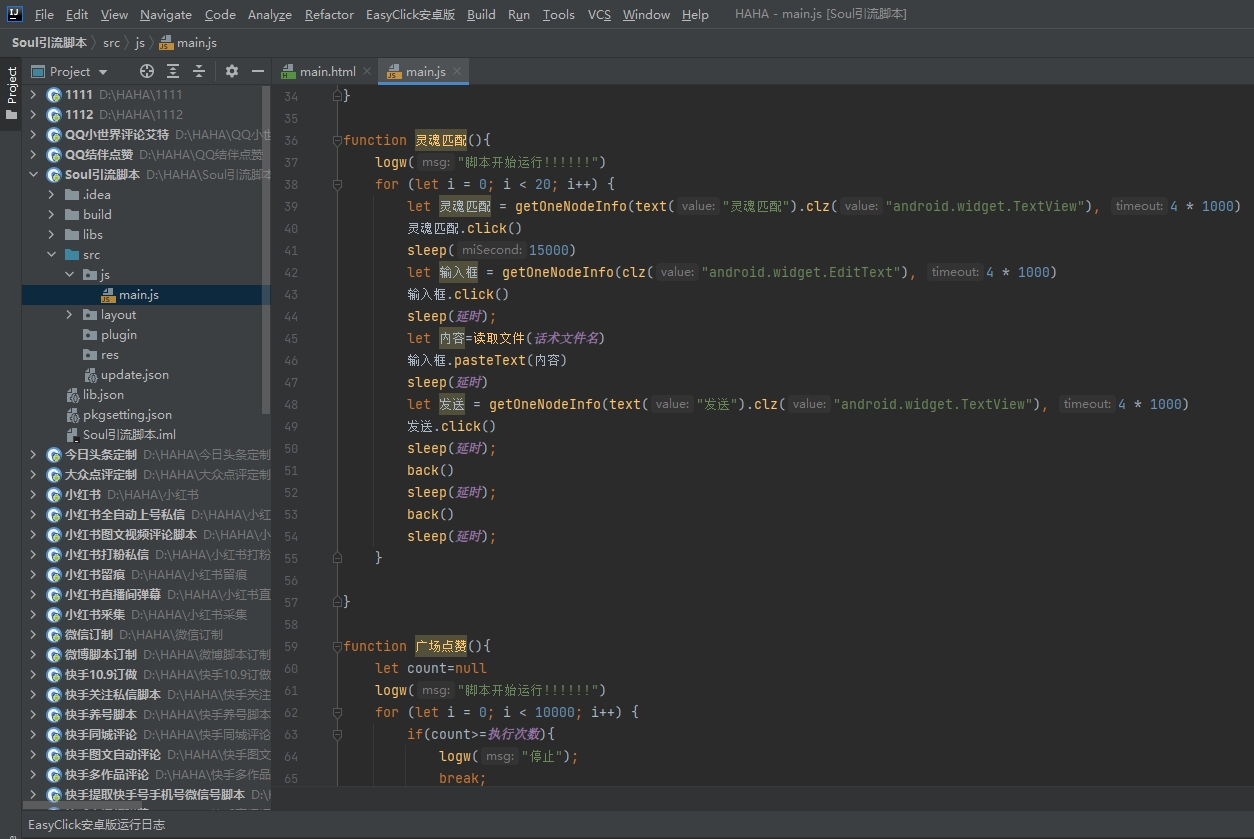Open the Refactor menu

(329, 14)
